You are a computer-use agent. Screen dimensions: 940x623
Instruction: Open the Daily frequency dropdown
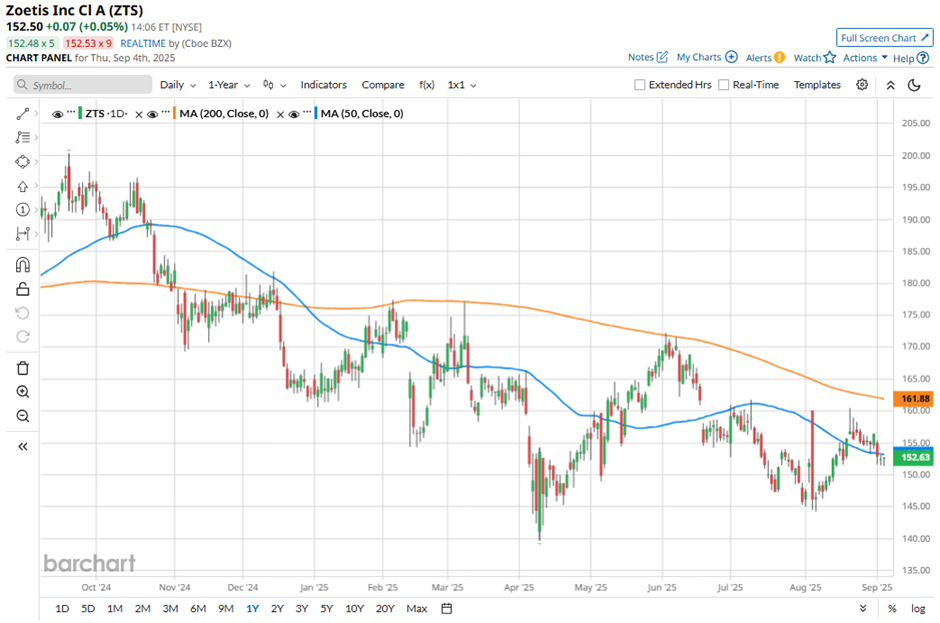point(178,85)
